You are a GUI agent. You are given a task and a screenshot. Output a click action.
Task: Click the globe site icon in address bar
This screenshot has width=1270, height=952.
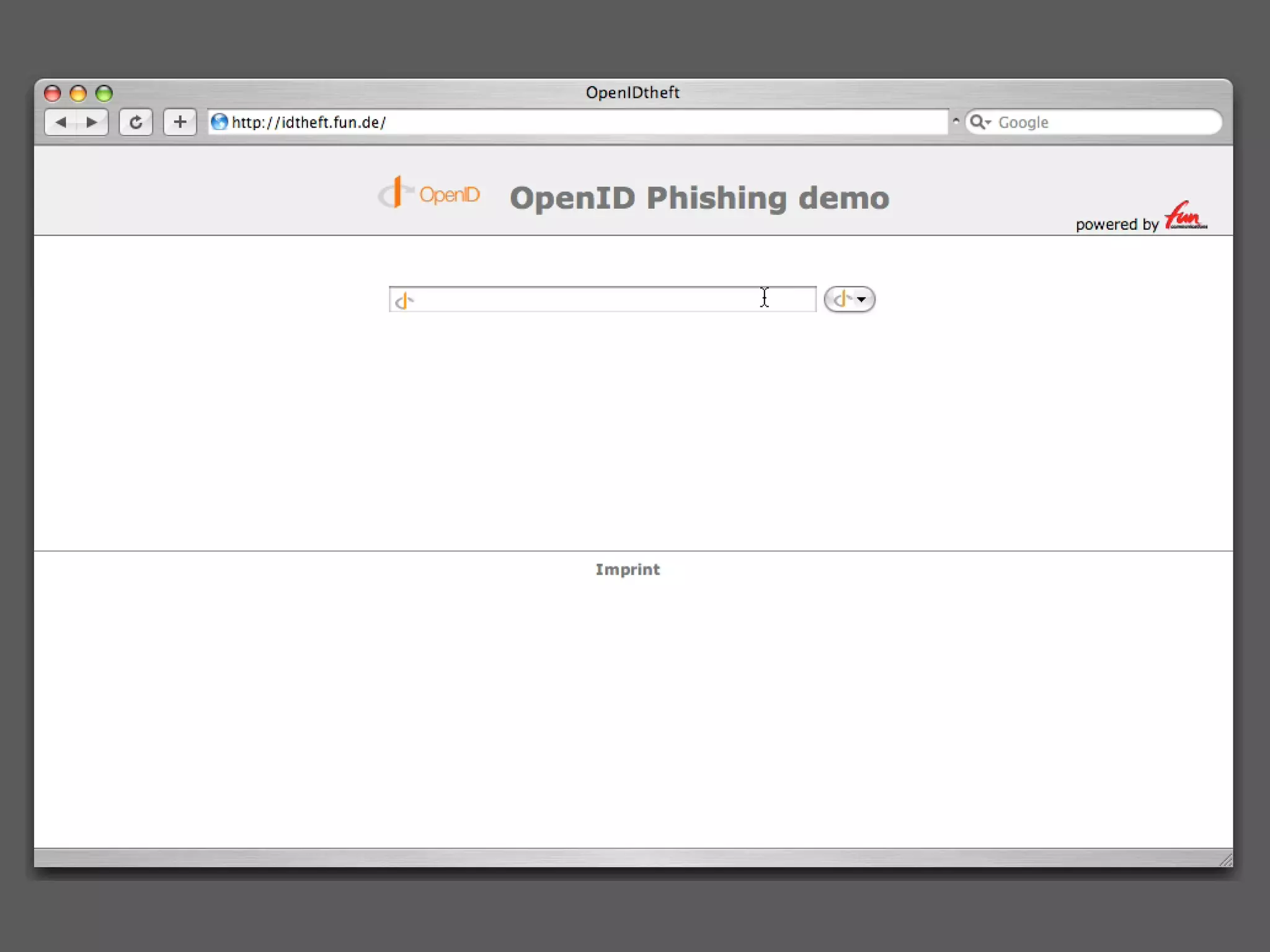(219, 122)
